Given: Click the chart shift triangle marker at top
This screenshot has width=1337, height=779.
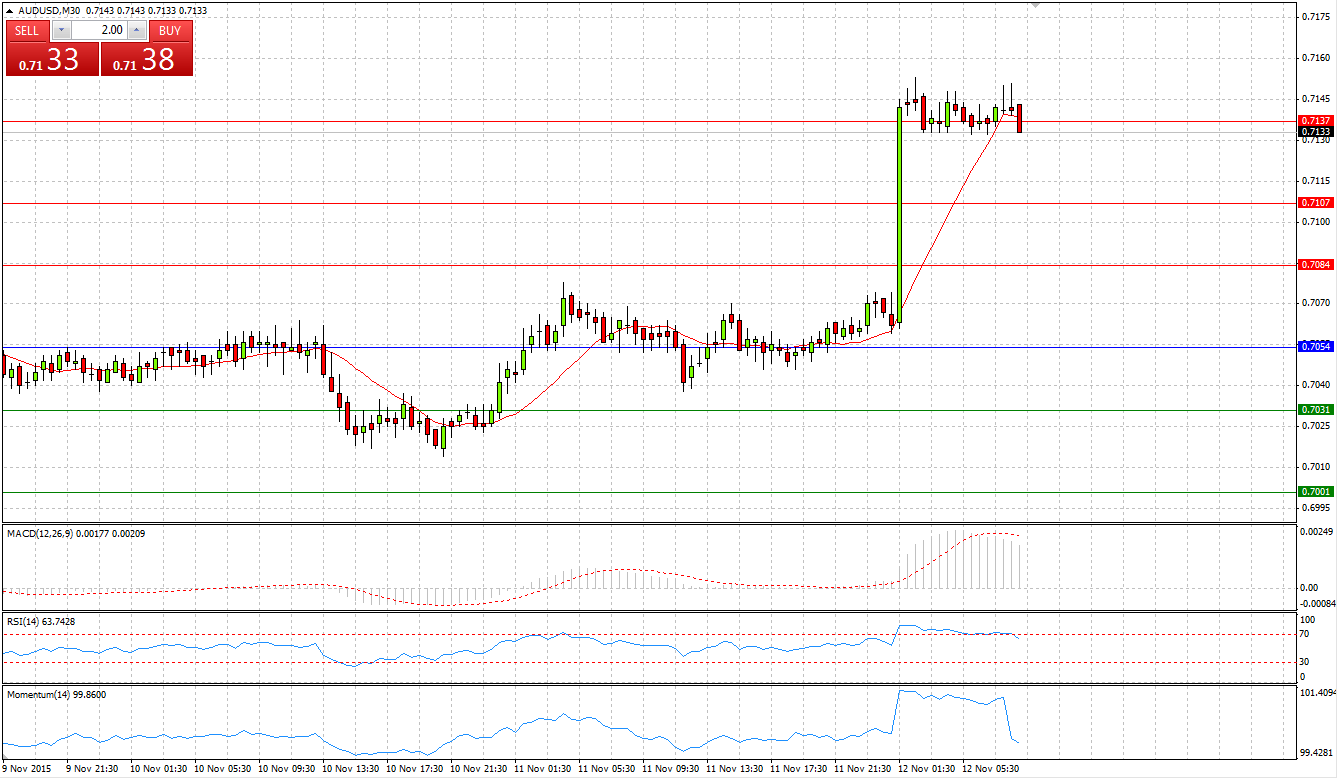Looking at the screenshot, I should 1036,6.
